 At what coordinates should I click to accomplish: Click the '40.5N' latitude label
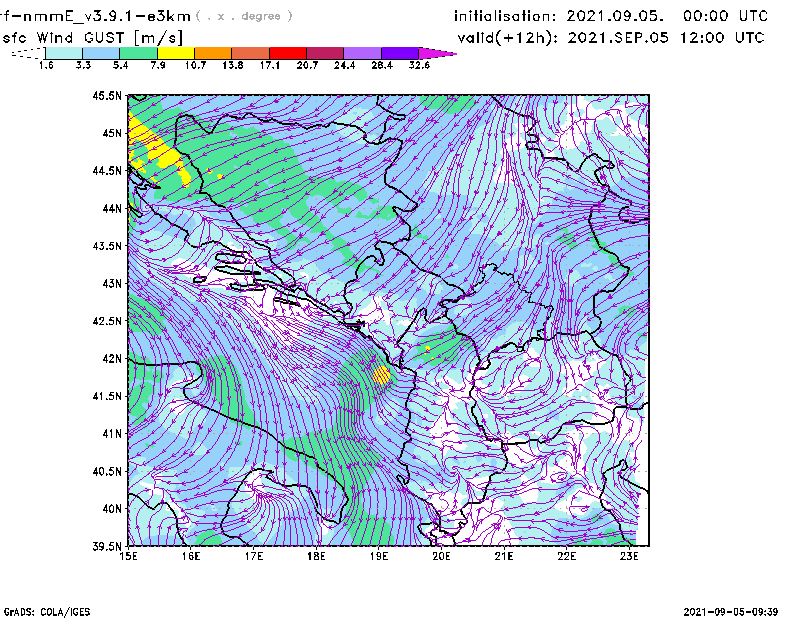coord(107,472)
